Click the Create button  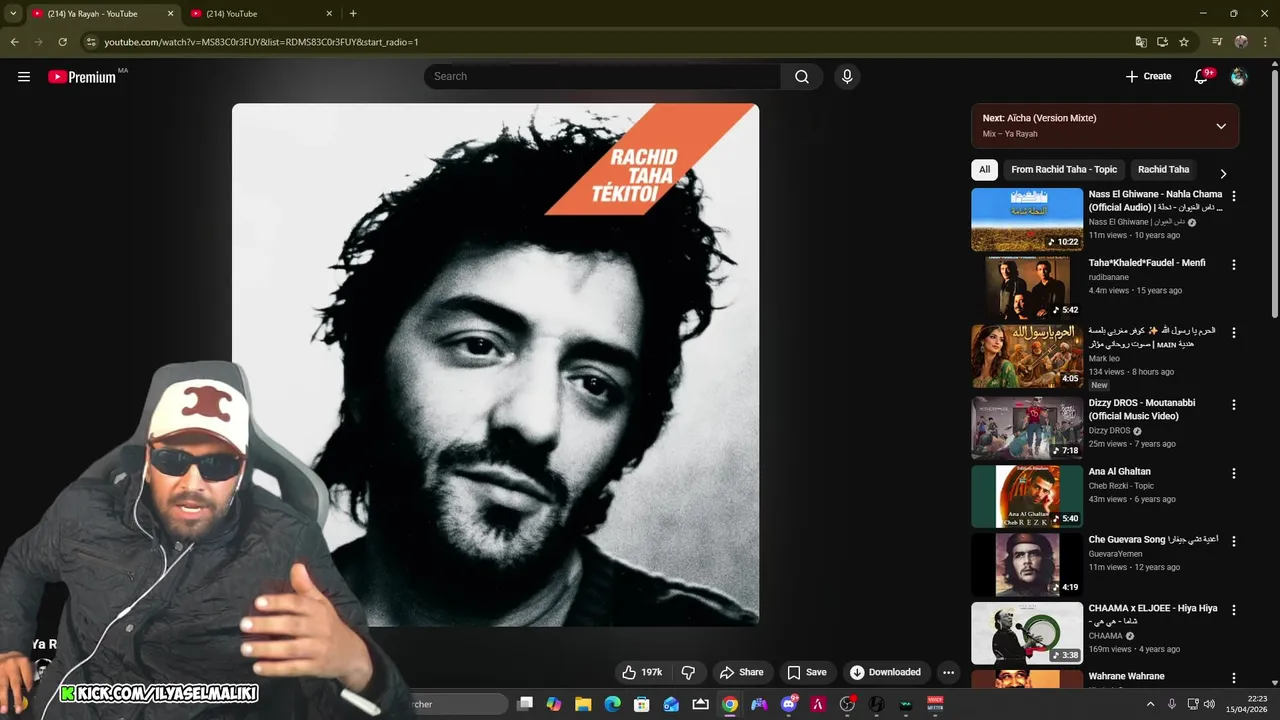point(1148,76)
